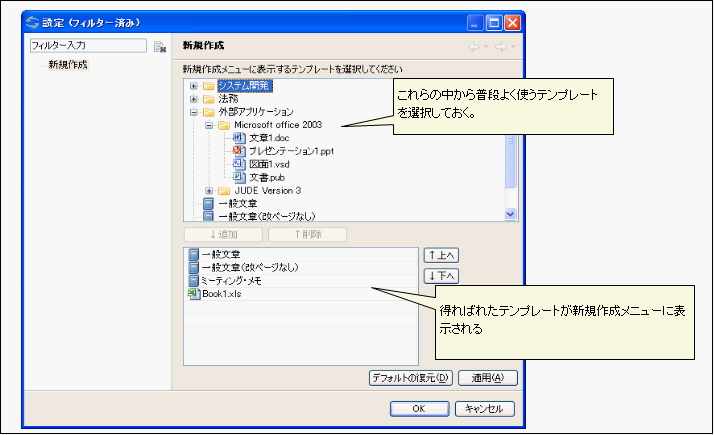Select 一般文章(改ページなし) in lower list
The height and width of the screenshot is (435, 714).
(250, 267)
